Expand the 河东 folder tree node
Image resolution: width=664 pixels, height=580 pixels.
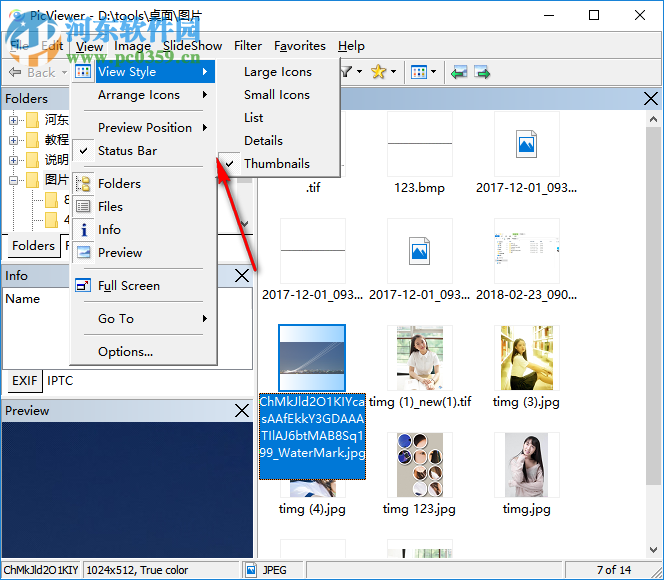[x=13, y=120]
